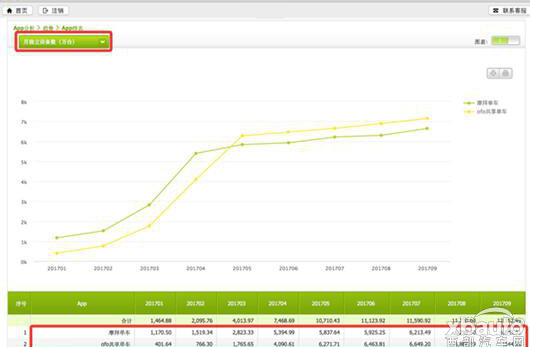Select the ofo cell 6,271.71
The image size is (550, 360).
tap(329, 344)
